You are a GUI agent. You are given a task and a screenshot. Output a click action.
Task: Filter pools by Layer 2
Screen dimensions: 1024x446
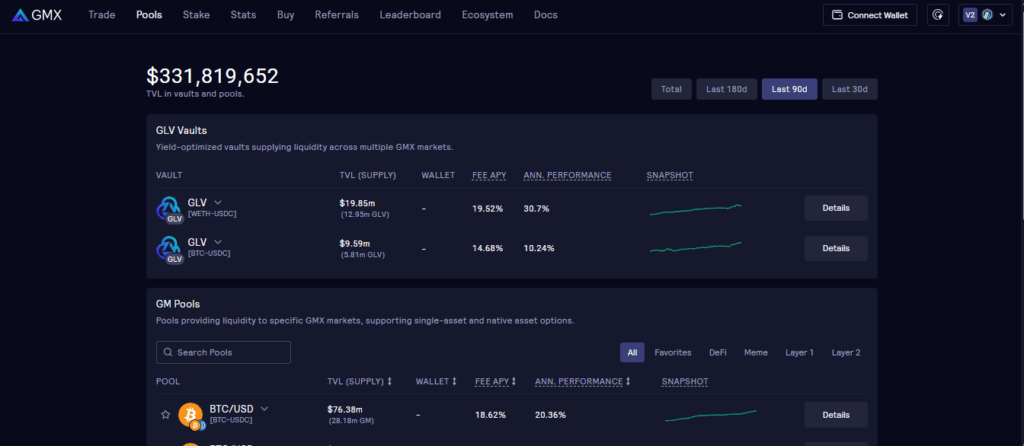[846, 353]
